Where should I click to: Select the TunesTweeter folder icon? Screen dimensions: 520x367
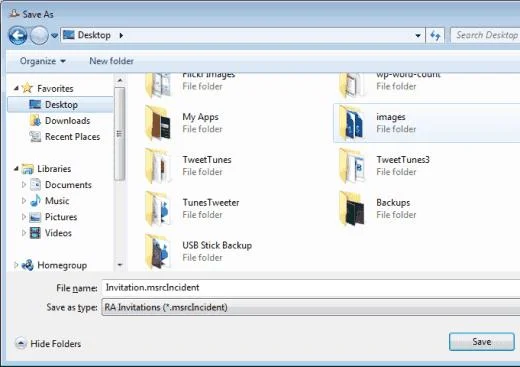[x=159, y=209]
